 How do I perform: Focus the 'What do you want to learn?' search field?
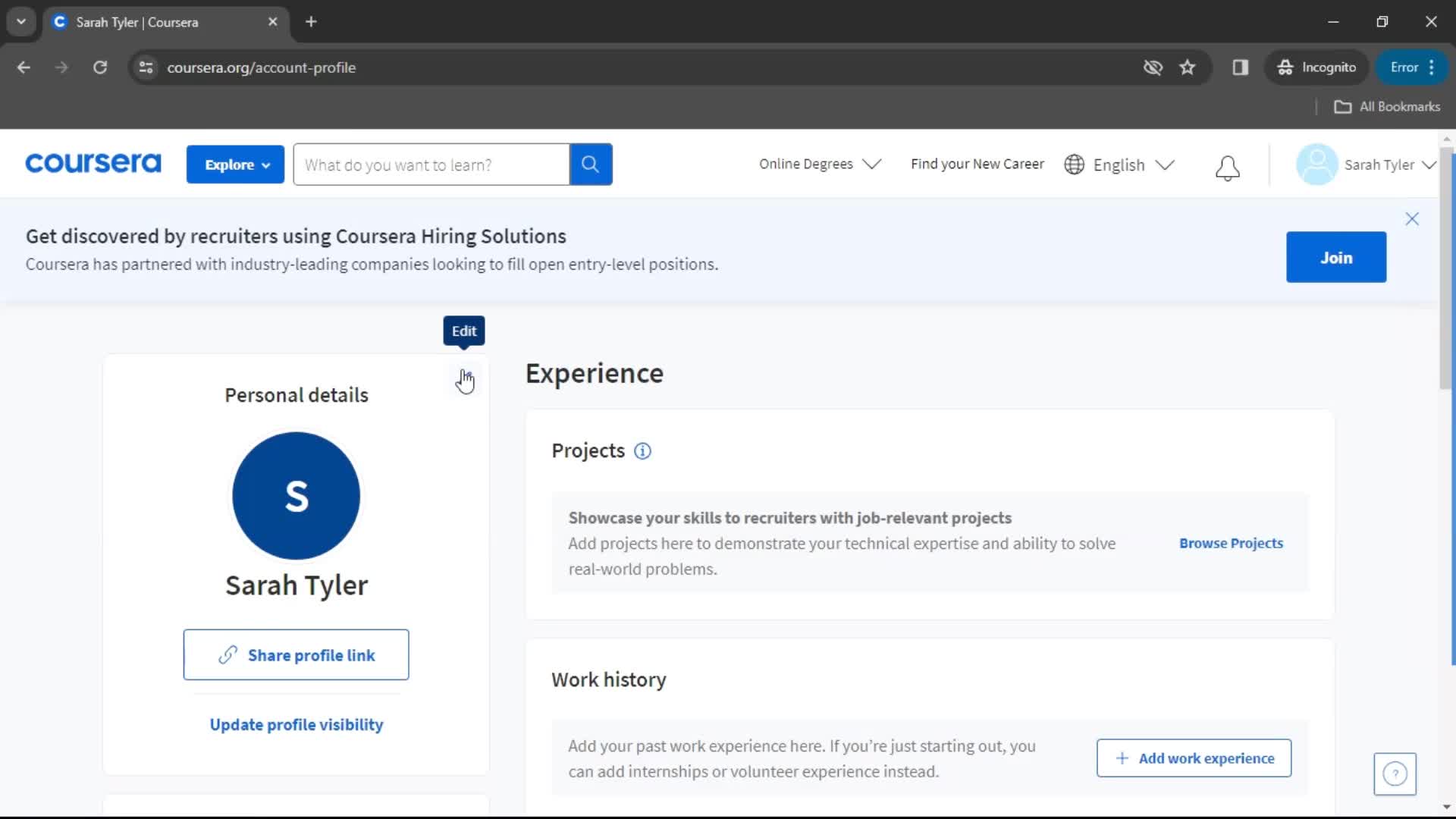click(x=431, y=165)
